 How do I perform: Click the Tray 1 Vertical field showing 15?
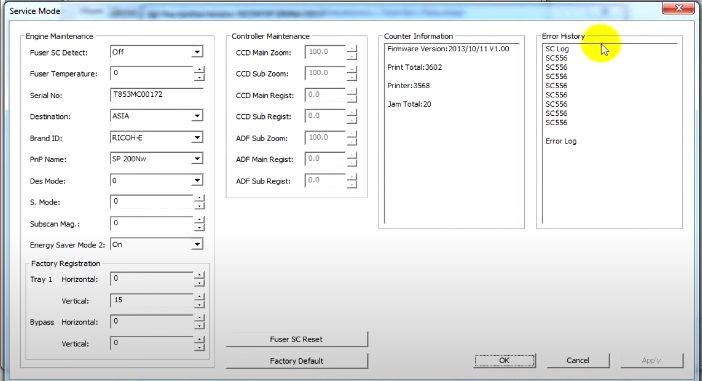click(x=152, y=300)
